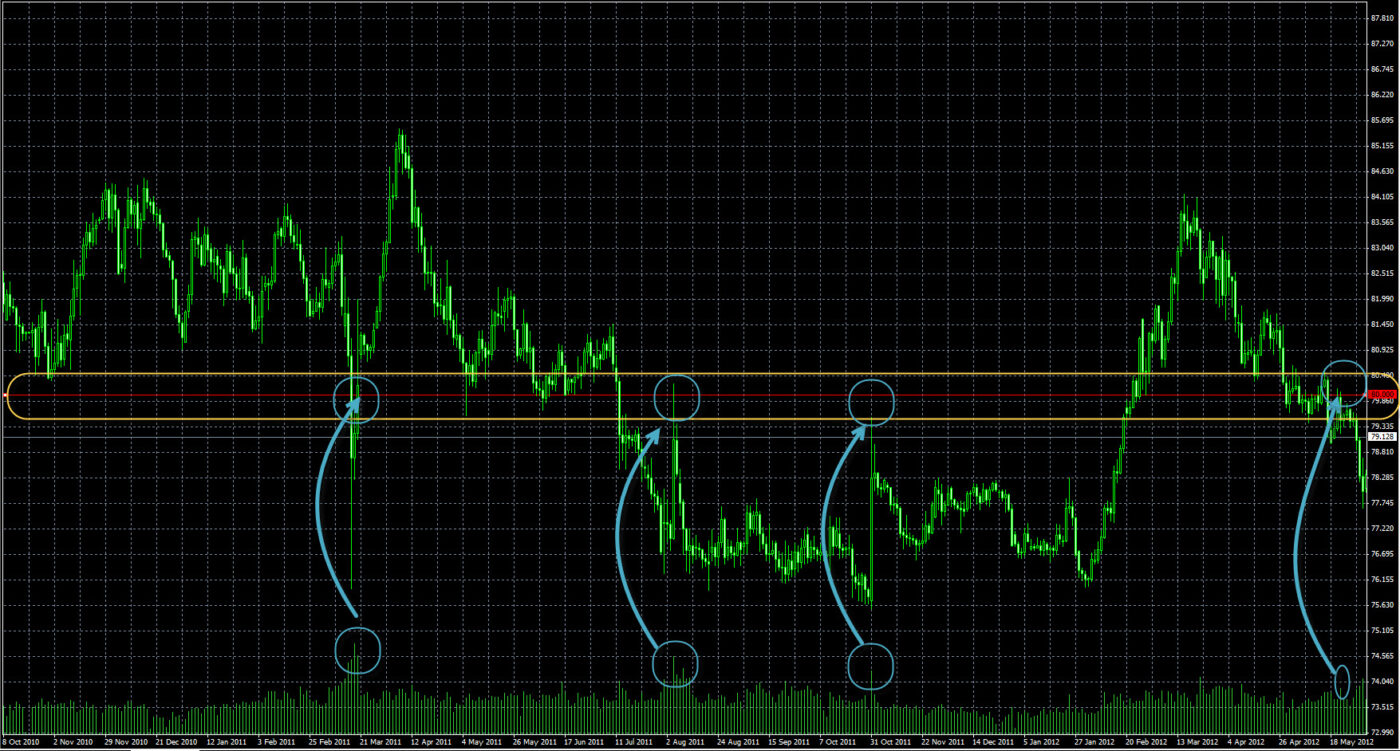Click the 86.220 price scale label

coord(1382,95)
